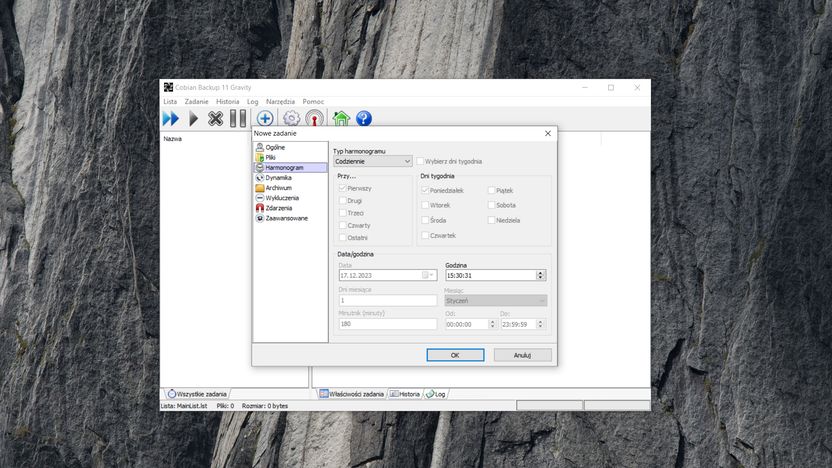This screenshot has height=468, width=832.
Task: Click the Cobian Backup title bar logo
Action: [x=168, y=87]
